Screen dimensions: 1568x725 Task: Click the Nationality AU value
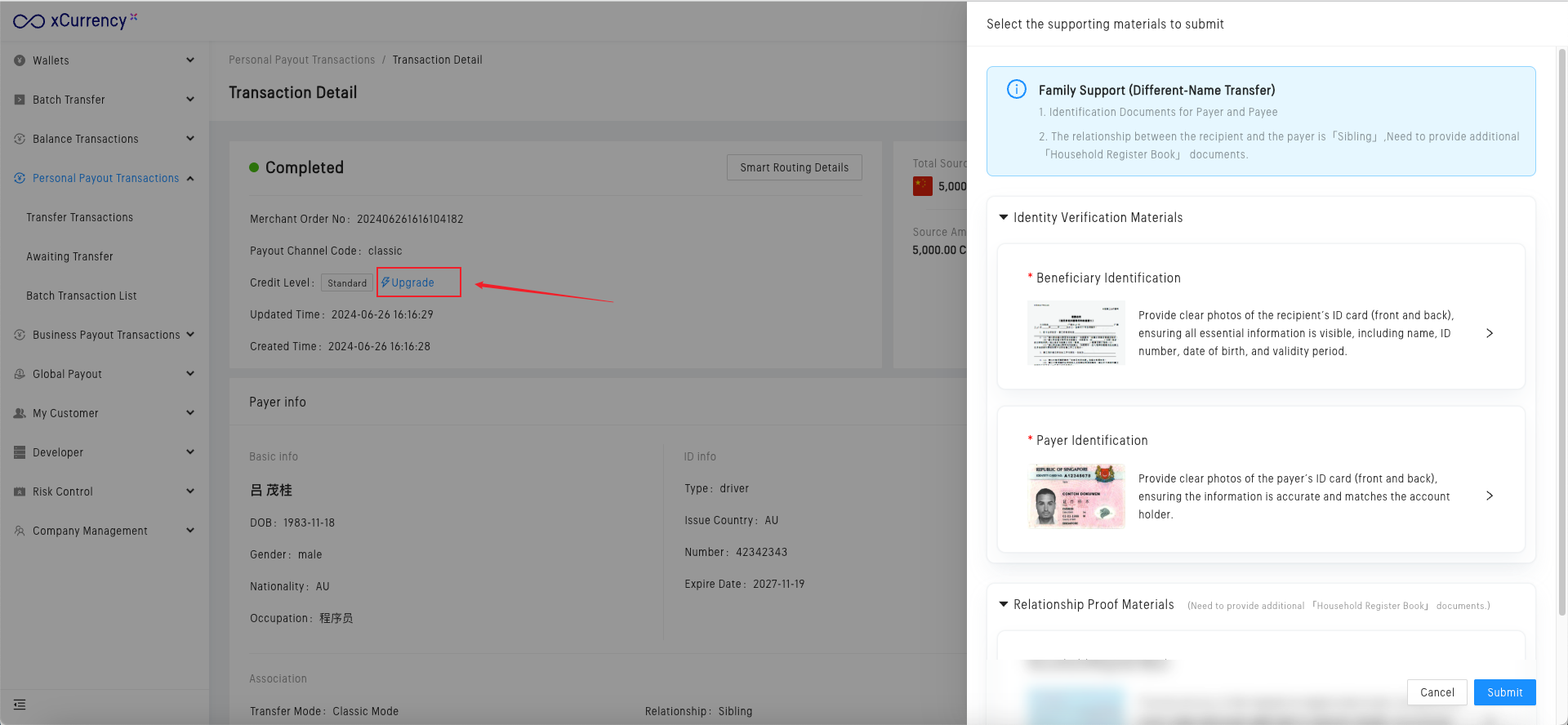click(x=323, y=586)
